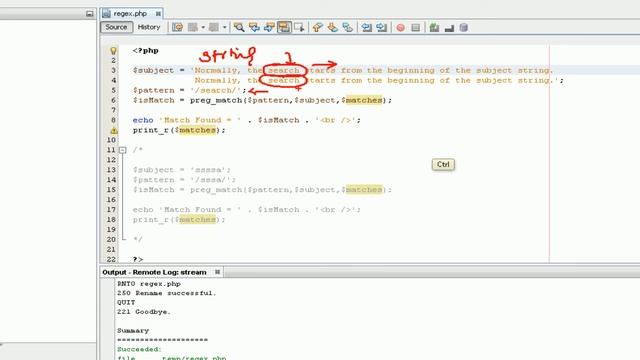
Task: Click commented '$pattern = '/sssa/'' line 14
Action: click(x=184, y=180)
